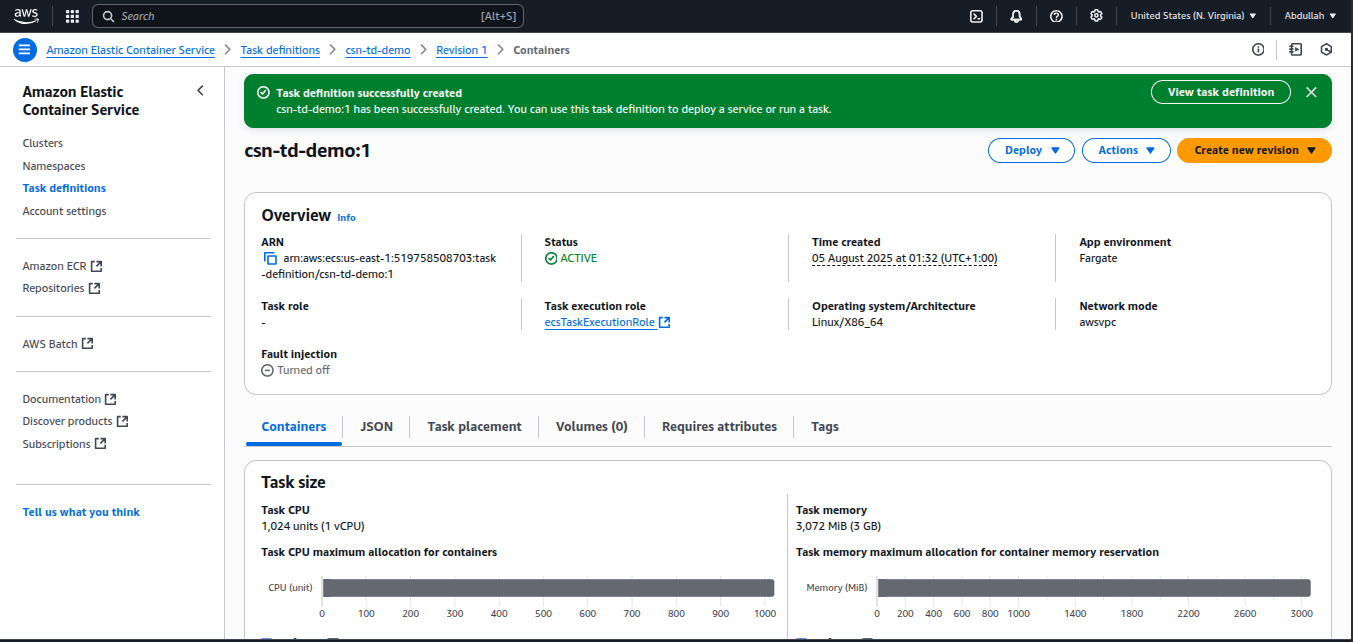Screen dimensions: 1353x642
Task: Click the green ACTIVE status check icon
Action: pos(551,258)
